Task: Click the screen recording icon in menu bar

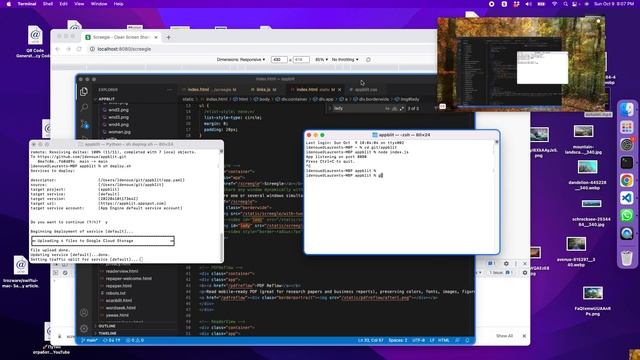Action: (491, 4)
